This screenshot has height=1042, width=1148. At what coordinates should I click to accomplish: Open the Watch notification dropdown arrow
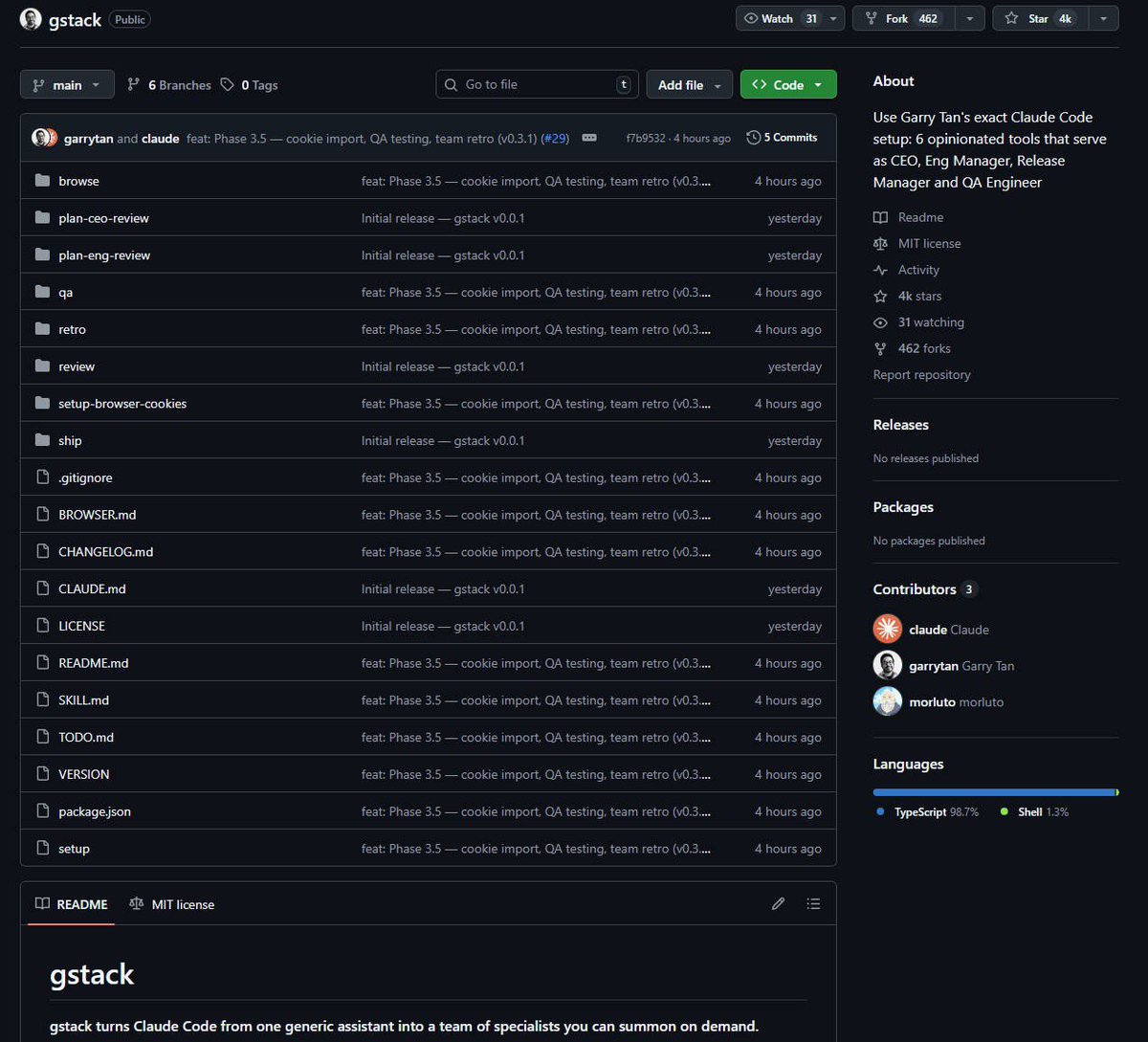tap(834, 18)
